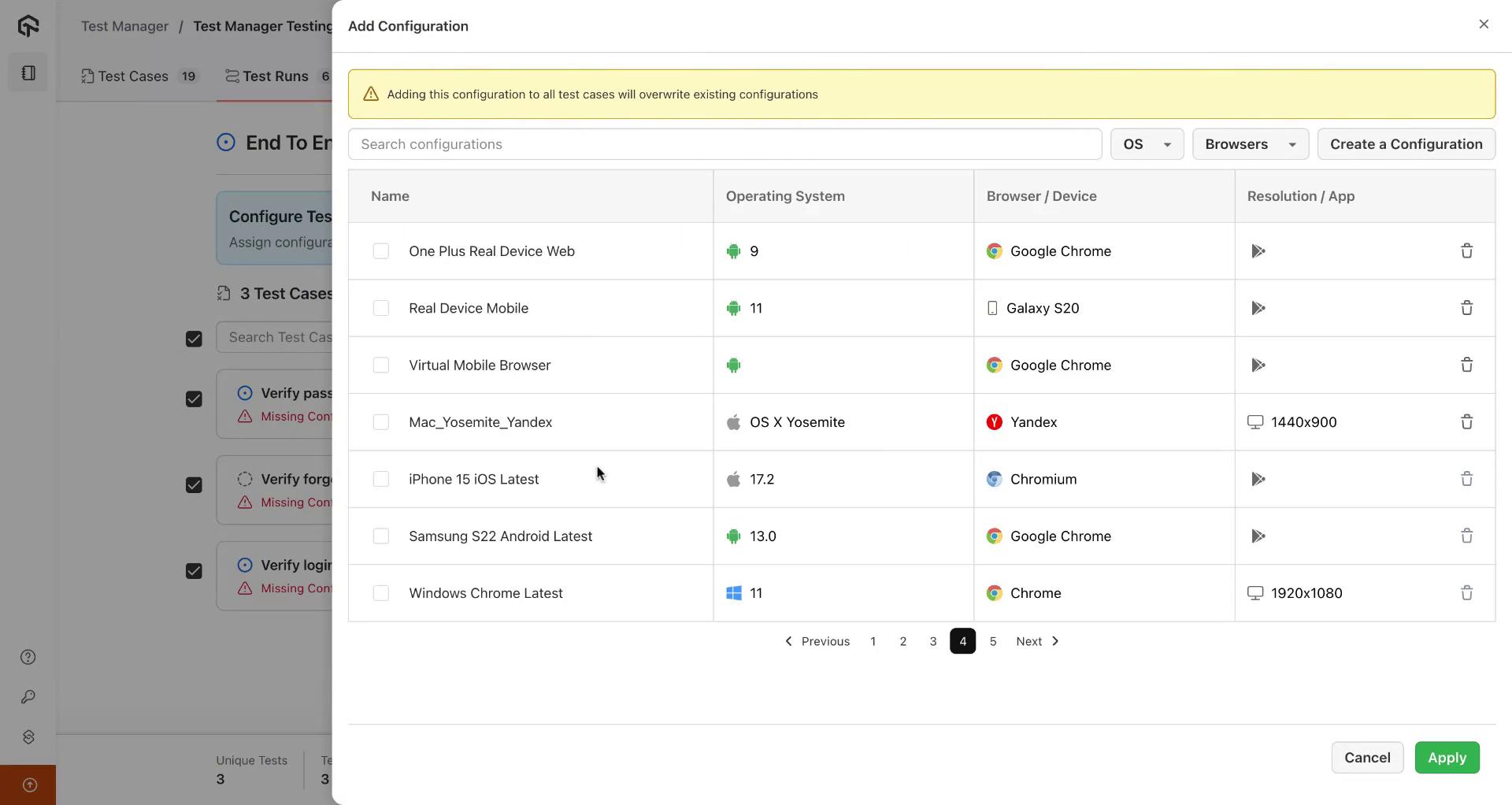Open the help question mark icon
Image resolution: width=1512 pixels, height=805 pixels.
(28, 657)
